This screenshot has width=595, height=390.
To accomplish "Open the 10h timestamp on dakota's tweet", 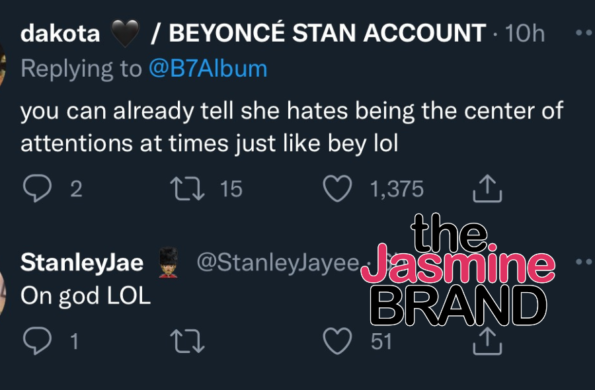I will (x=525, y=33).
